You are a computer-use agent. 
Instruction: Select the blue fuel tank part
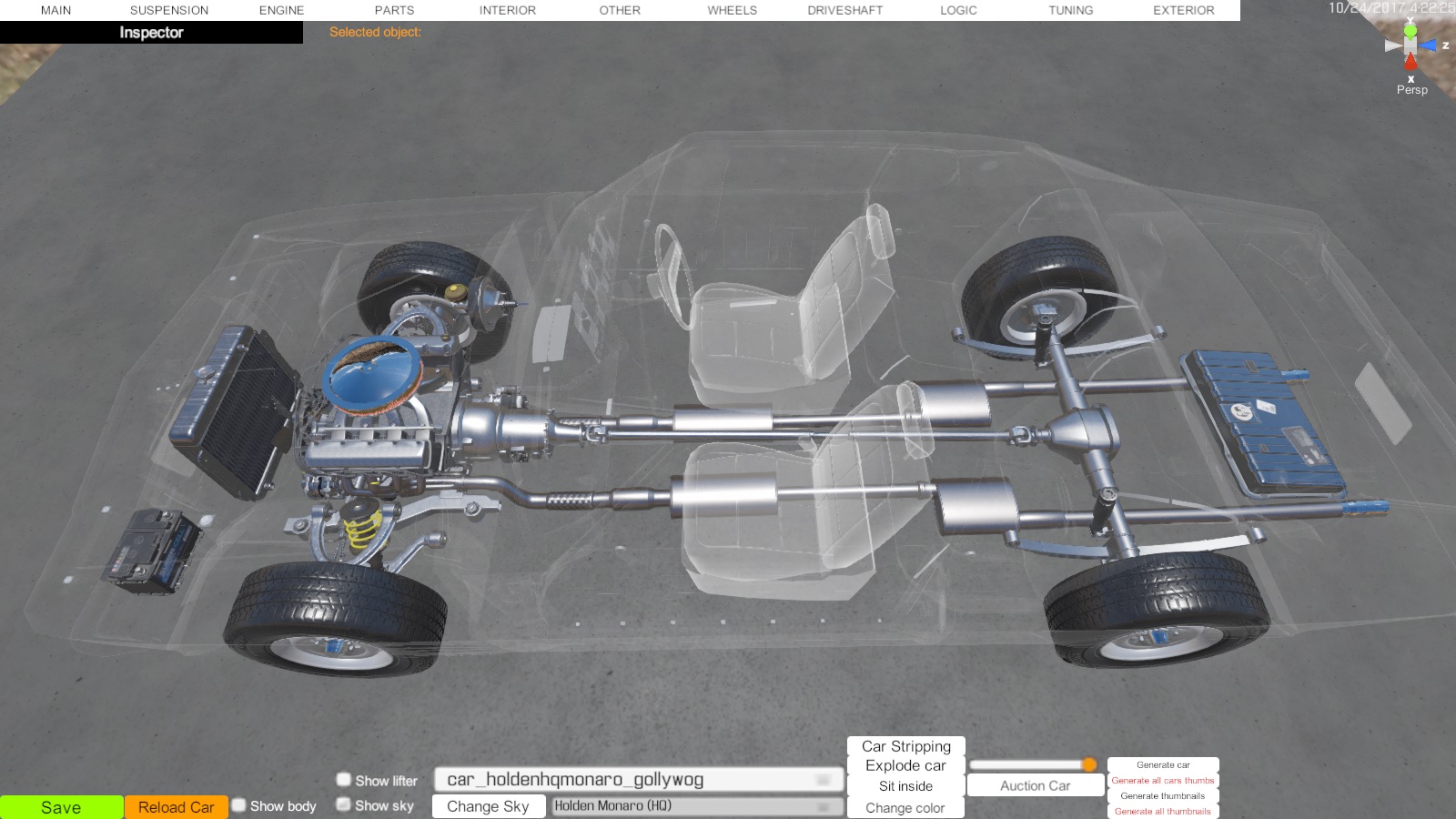pyautogui.click(x=1263, y=424)
